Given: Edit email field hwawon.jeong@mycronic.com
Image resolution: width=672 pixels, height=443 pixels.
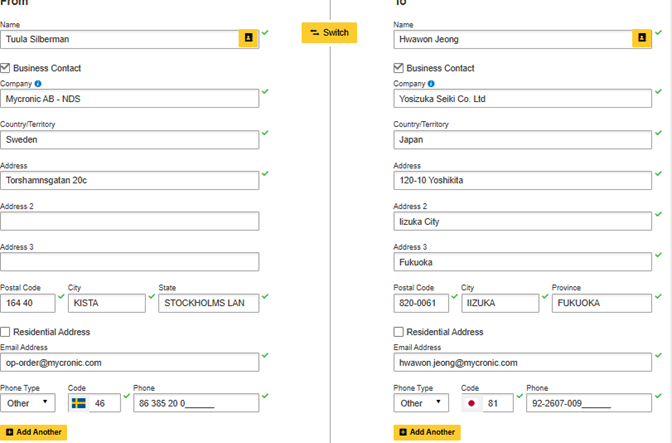Looking at the screenshot, I should click(522, 362).
